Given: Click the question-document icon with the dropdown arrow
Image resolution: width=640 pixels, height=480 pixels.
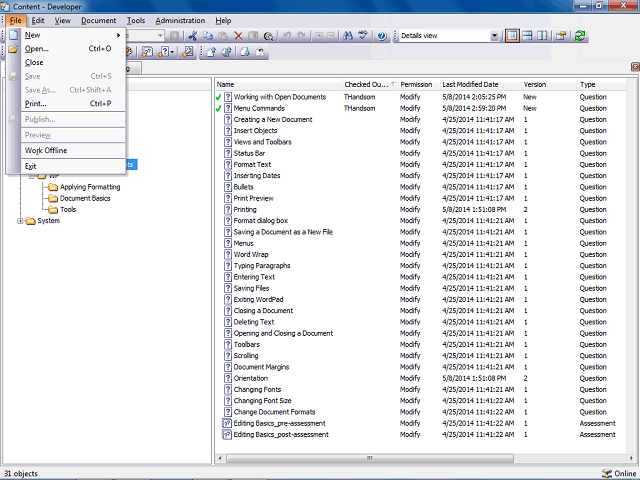Looking at the screenshot, I should (x=164, y=52).
